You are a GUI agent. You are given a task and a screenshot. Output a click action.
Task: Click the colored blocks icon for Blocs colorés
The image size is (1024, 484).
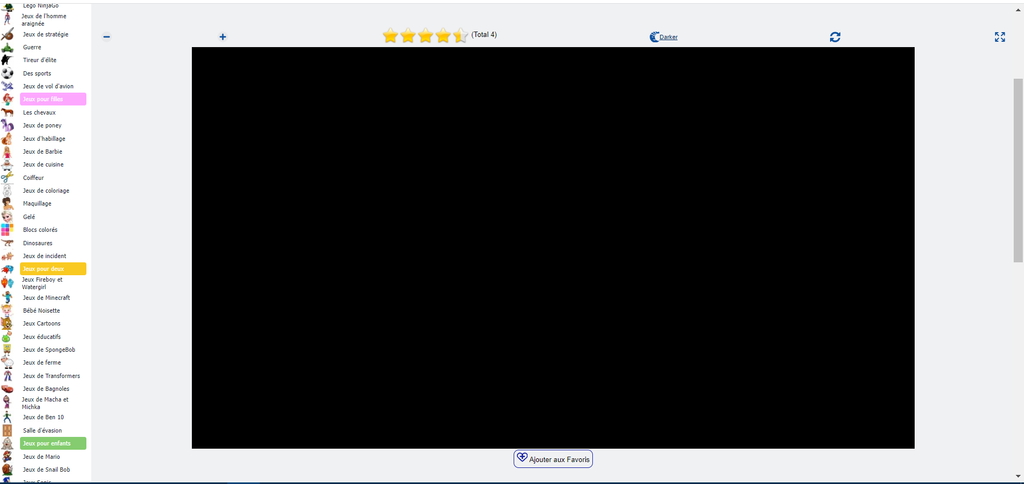coord(7,230)
